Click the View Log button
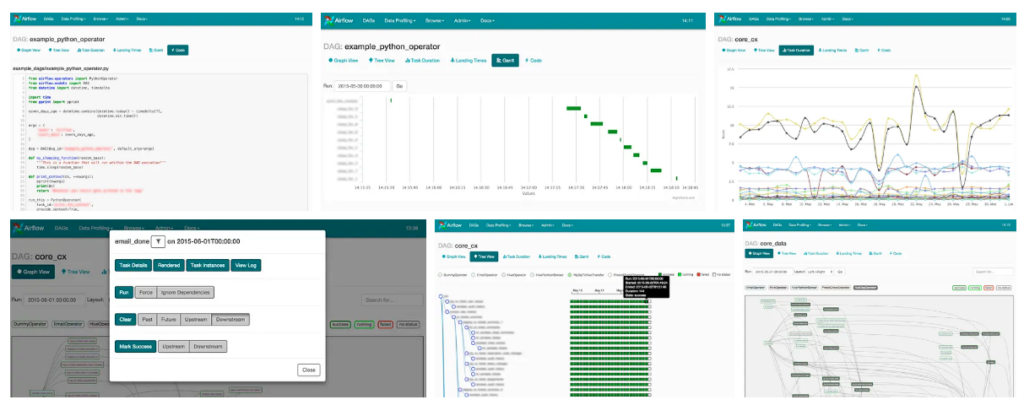1024x405 pixels. (x=246, y=265)
